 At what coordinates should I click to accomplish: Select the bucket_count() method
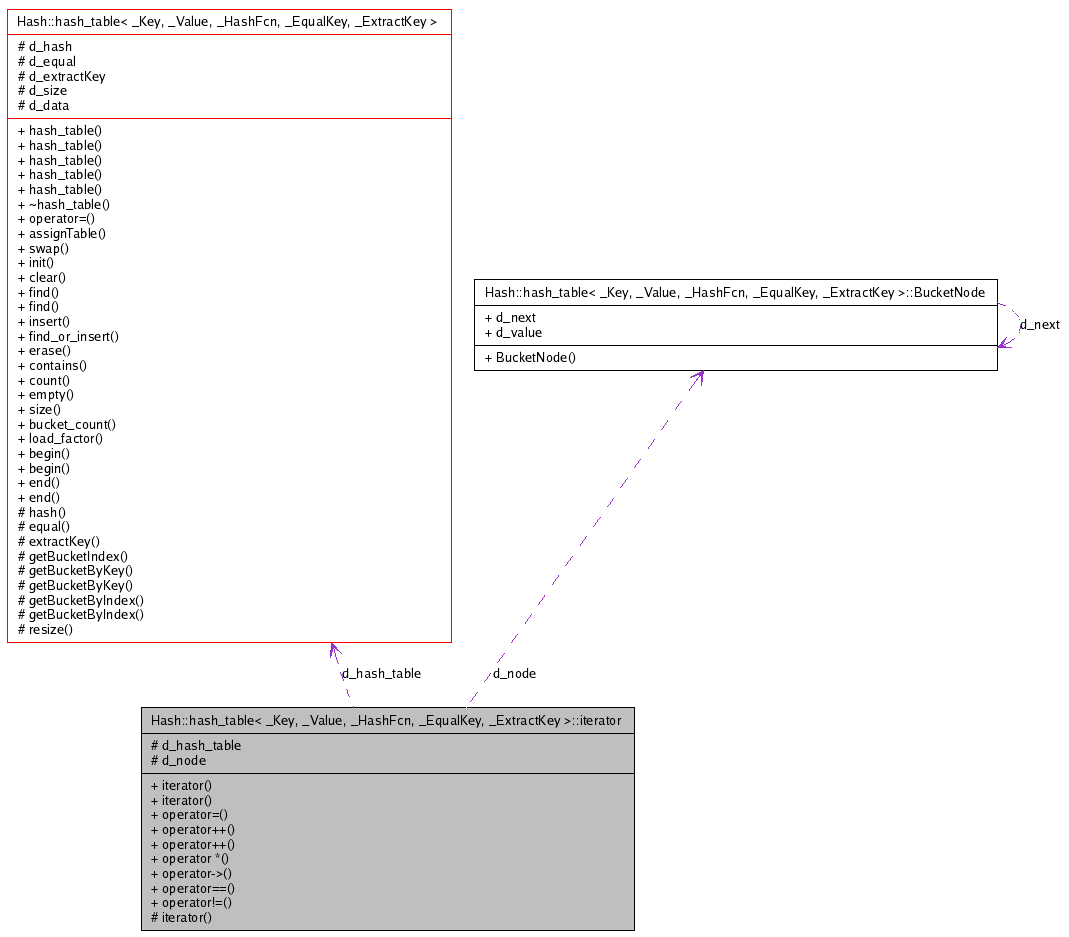66,424
